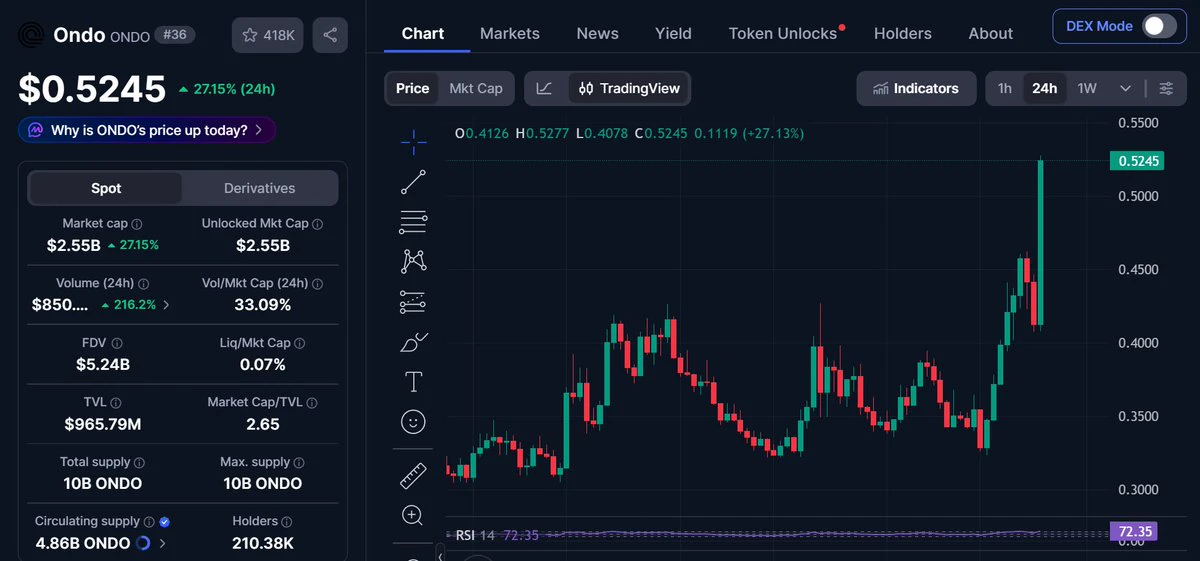Switch chart to Mkt Cap
Screen dimensions: 1200x561
(476, 88)
